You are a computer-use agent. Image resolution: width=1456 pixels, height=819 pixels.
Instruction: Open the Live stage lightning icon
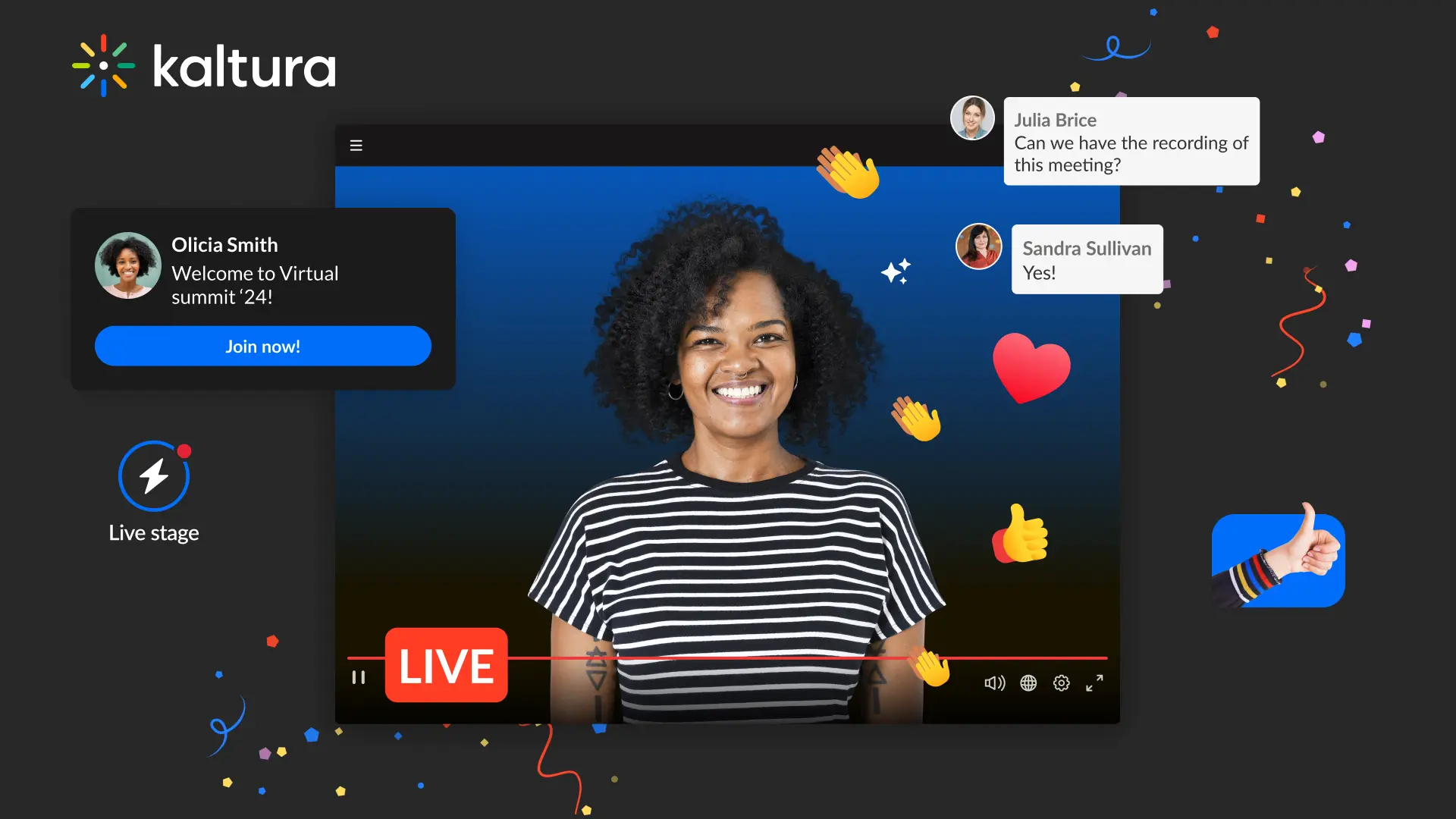tap(154, 476)
